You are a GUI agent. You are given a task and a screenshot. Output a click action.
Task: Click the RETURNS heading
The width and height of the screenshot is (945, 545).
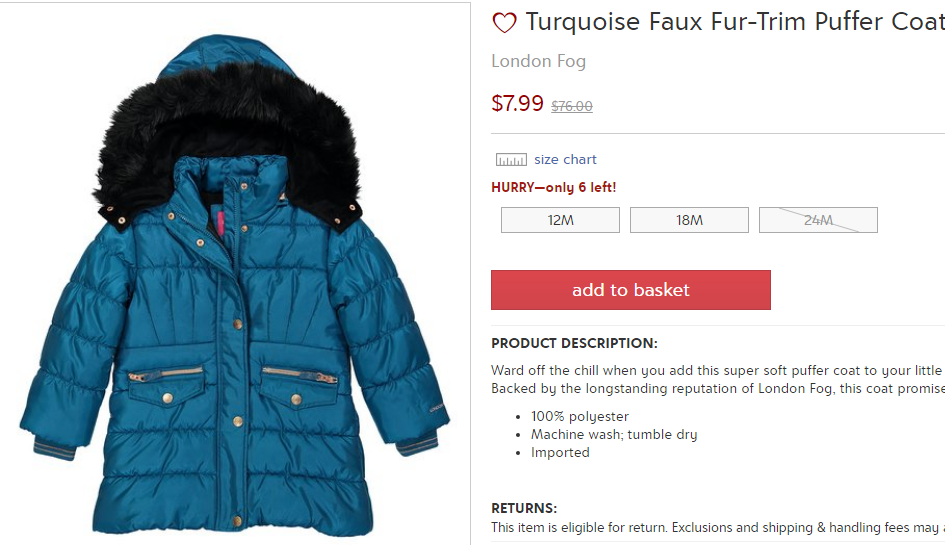pyautogui.click(x=524, y=508)
